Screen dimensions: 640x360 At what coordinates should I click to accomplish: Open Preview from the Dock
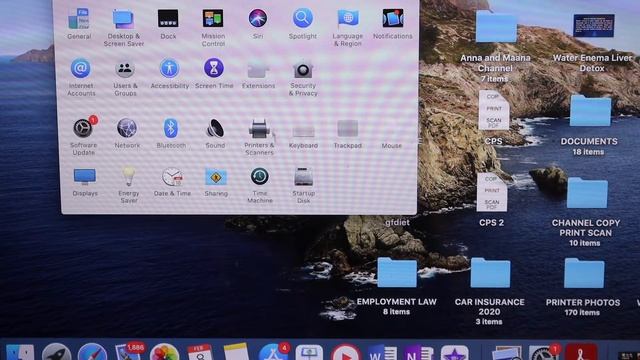(506, 353)
